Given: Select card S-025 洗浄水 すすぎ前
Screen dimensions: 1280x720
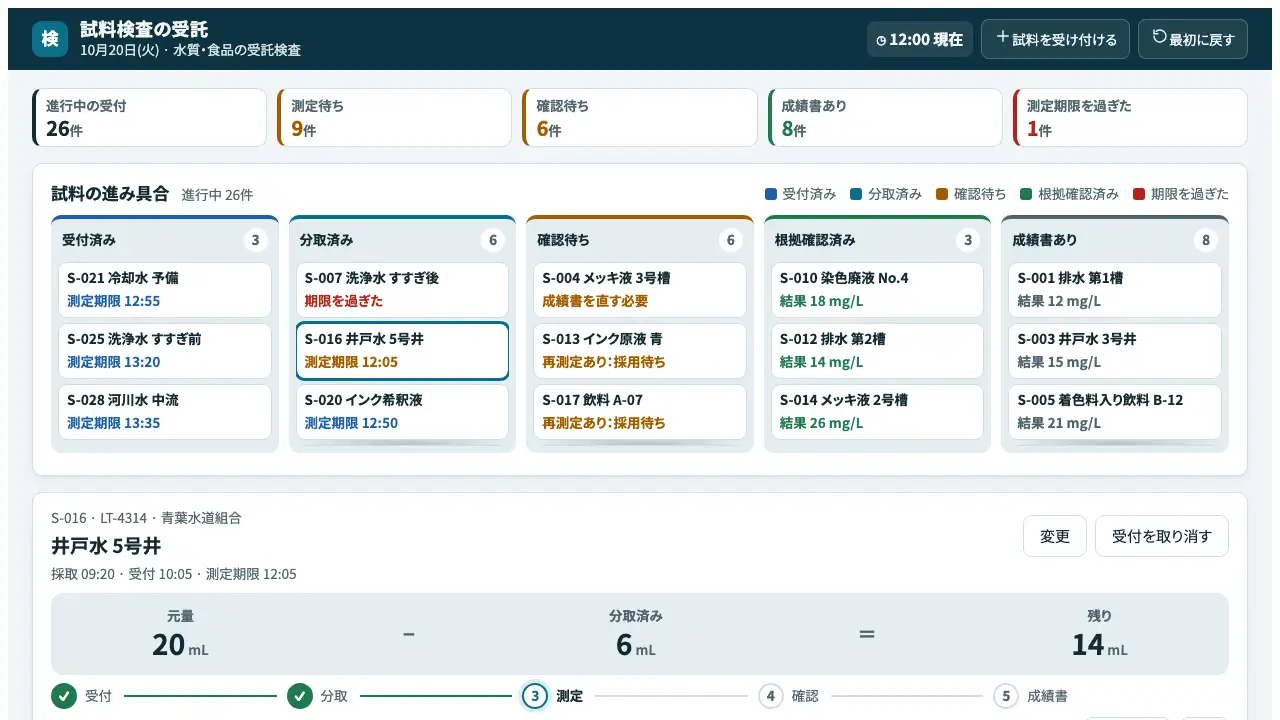Looking at the screenshot, I should coord(165,351).
